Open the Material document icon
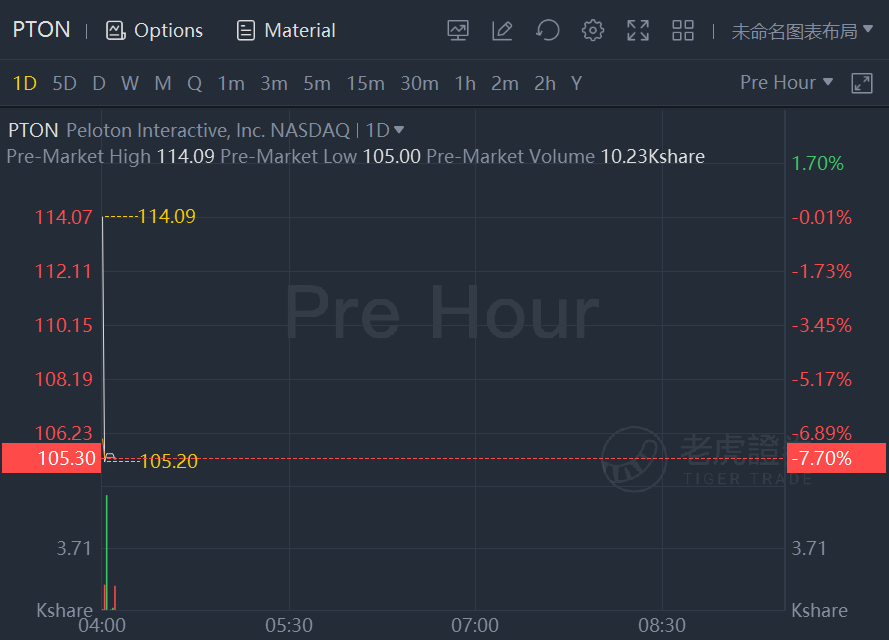The width and height of the screenshot is (889, 640). pos(246,31)
